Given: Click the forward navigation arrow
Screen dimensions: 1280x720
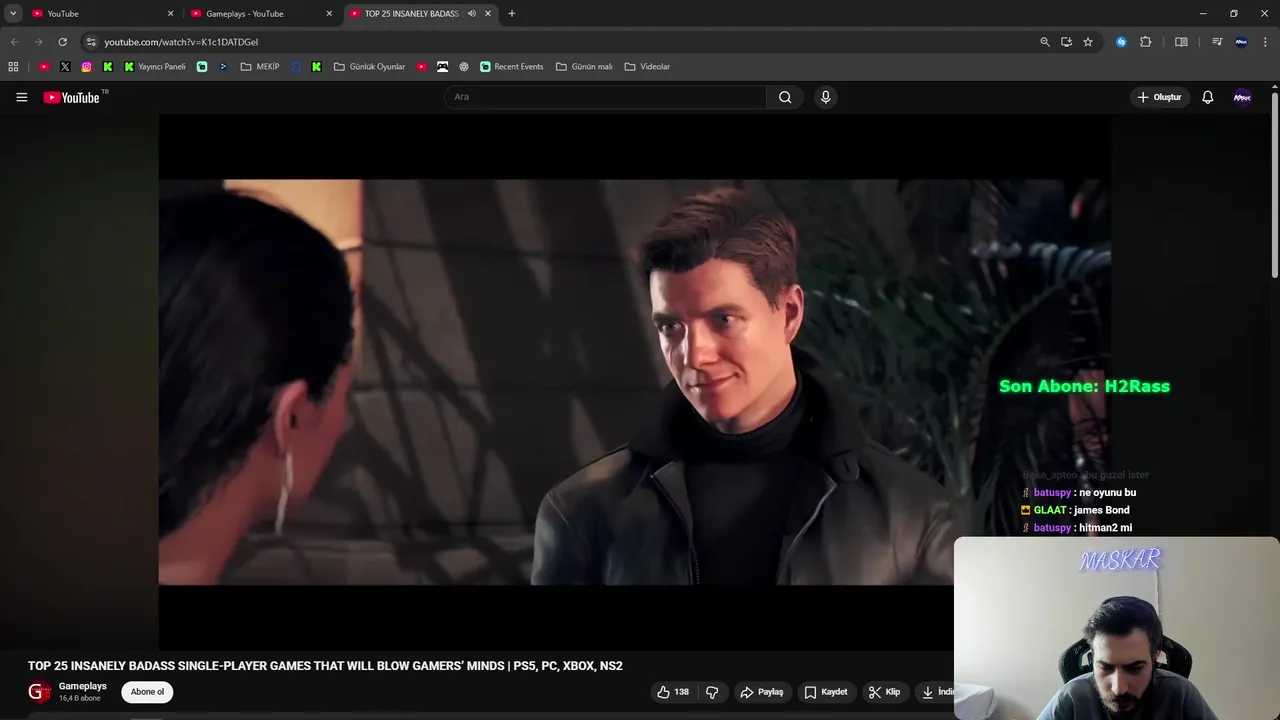Looking at the screenshot, I should click(38, 42).
